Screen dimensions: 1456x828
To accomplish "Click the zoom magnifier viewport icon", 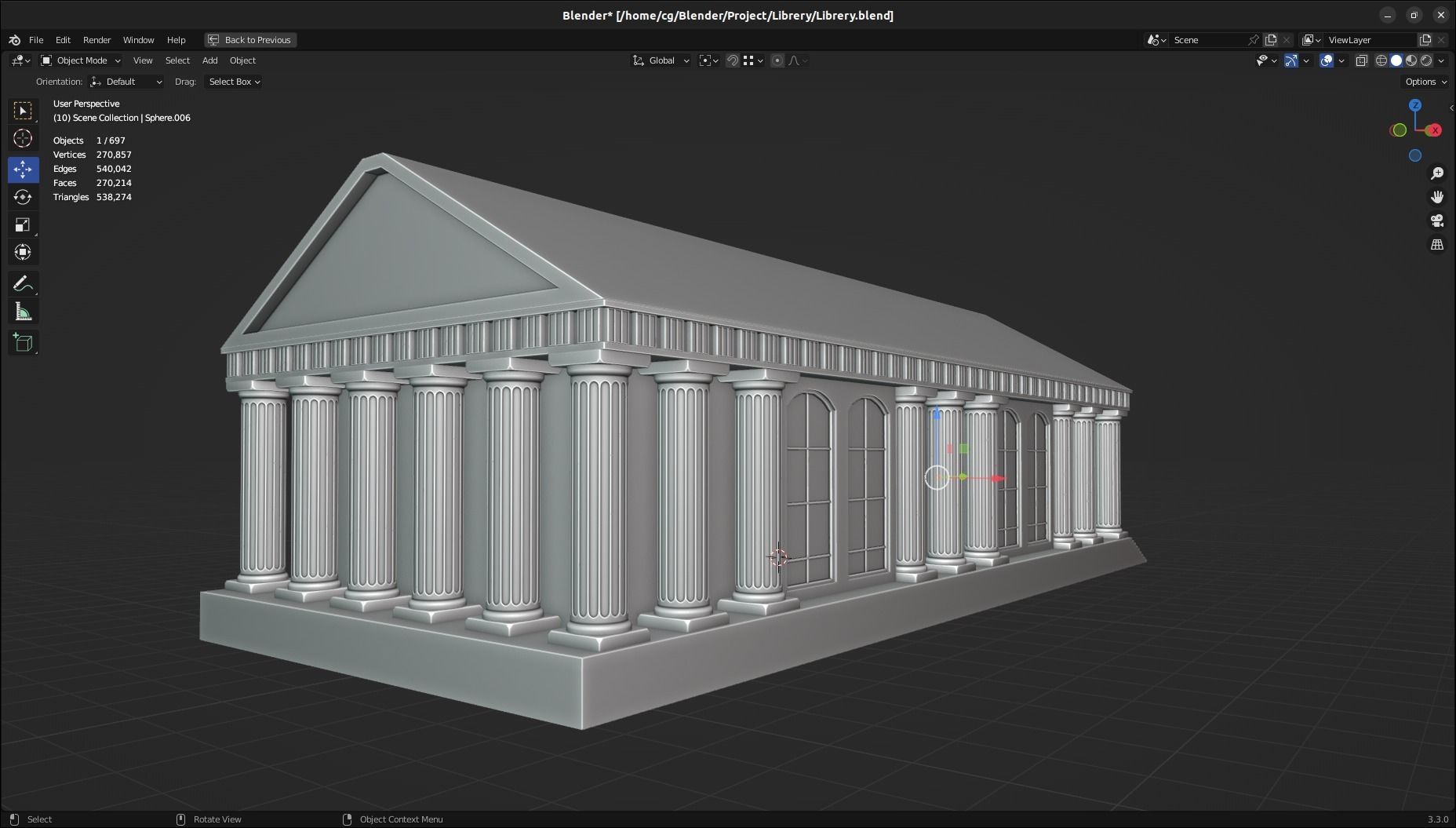I will click(1437, 173).
